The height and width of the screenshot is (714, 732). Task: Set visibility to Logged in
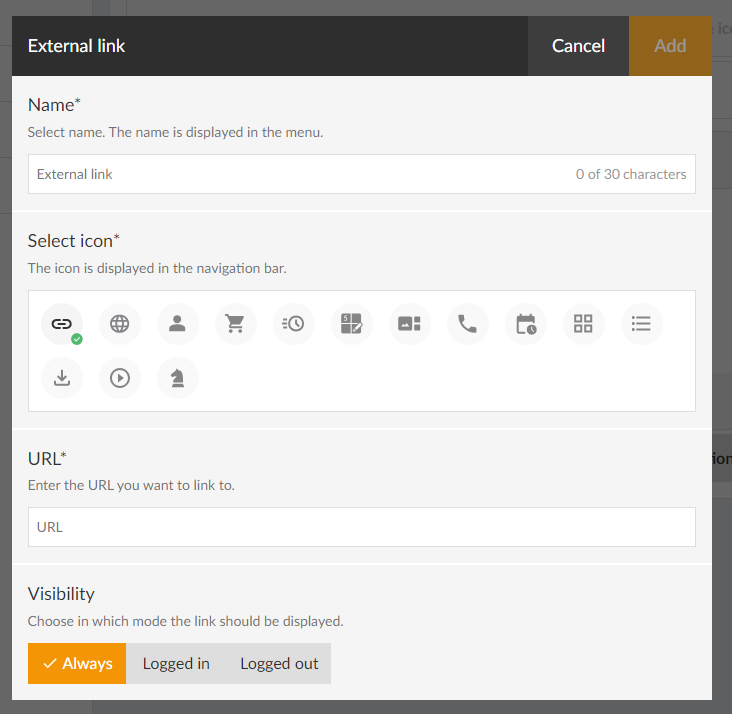click(x=176, y=664)
